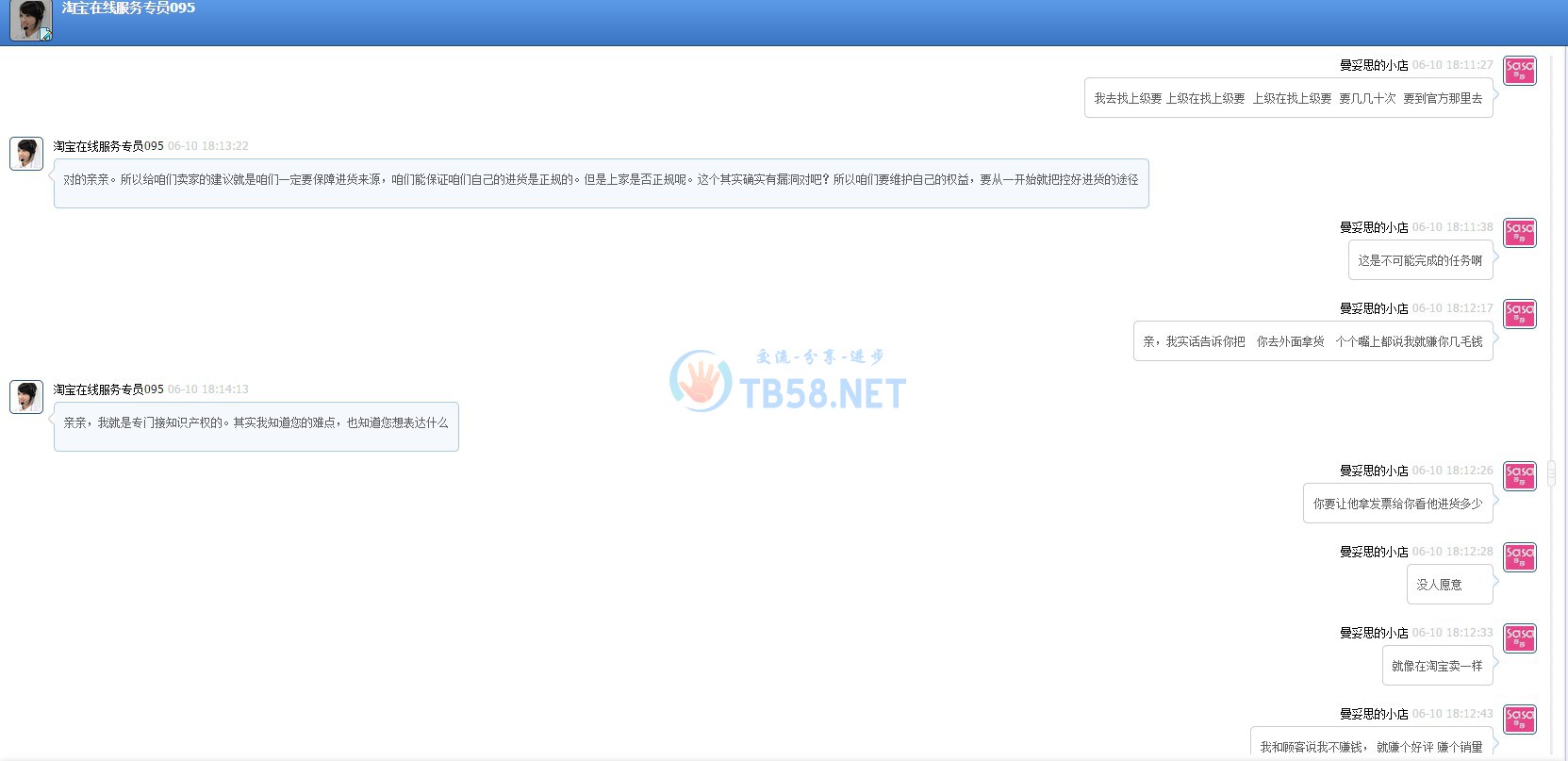This screenshot has height=761, width=1568.
Task: Click the agent message starting with 亲亲，我就是专门接知识产权的
Action: 256,423
